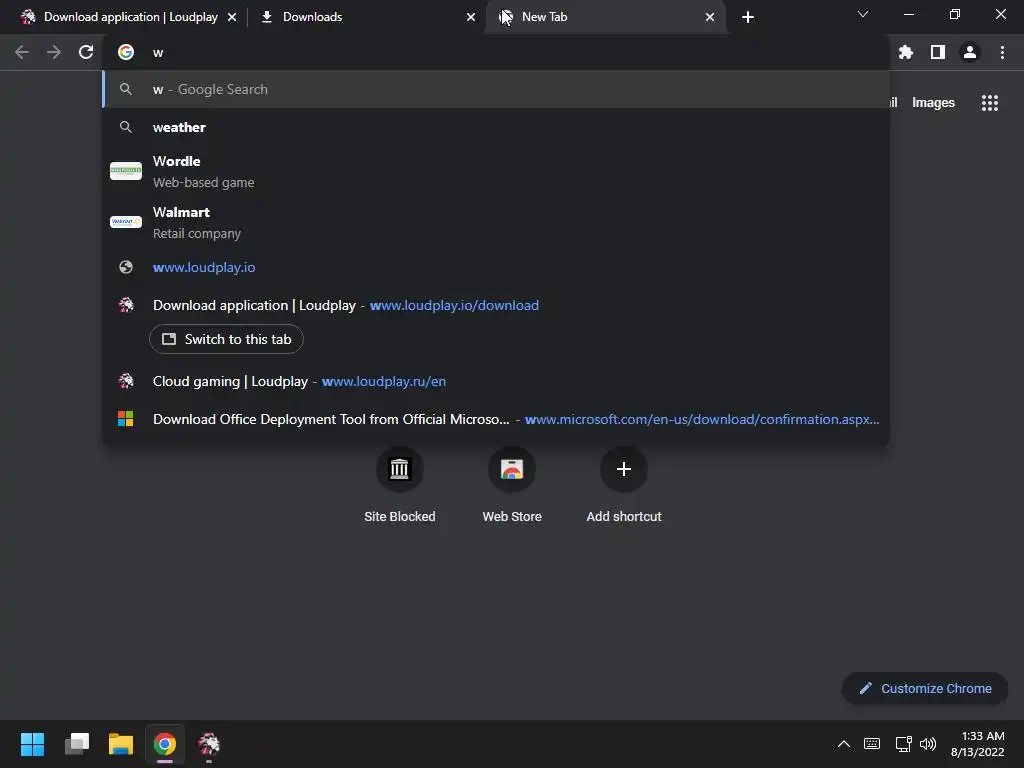Open the Loudplay app in taskbar
Viewport: 1024px width, 768px height.
[x=209, y=744]
